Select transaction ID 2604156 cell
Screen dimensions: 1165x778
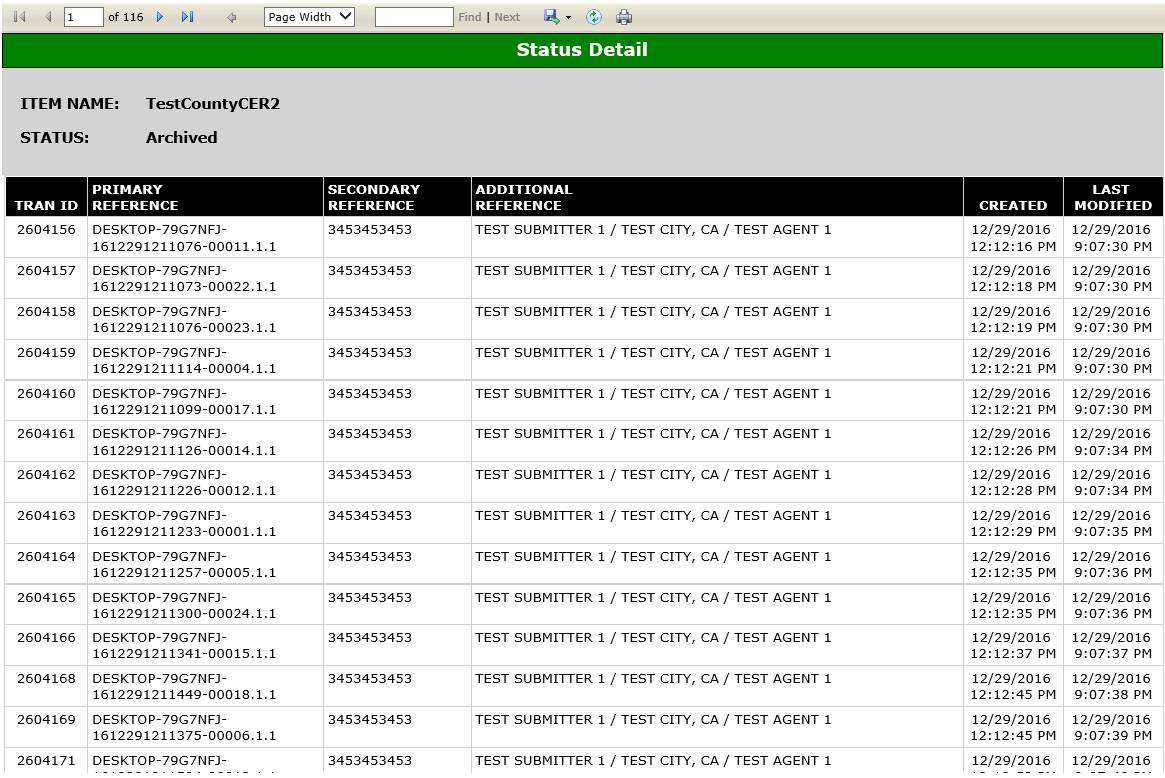tap(46, 230)
